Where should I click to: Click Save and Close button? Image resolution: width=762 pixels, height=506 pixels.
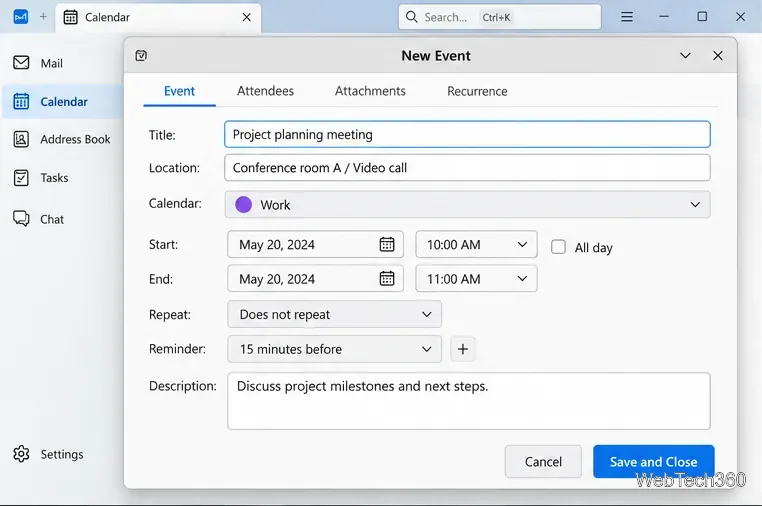(654, 462)
